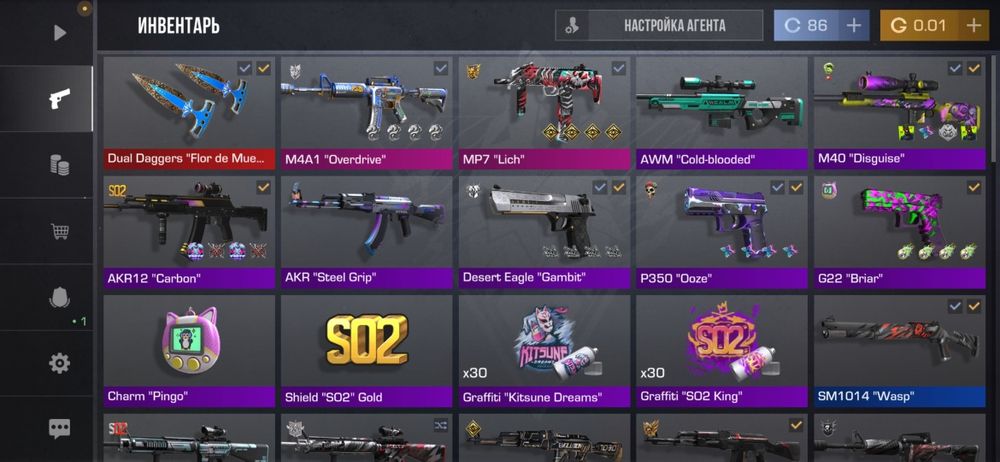Viewport: 1000px width, 462px height.
Task: Open the shopping cart store icon
Action: tap(59, 231)
